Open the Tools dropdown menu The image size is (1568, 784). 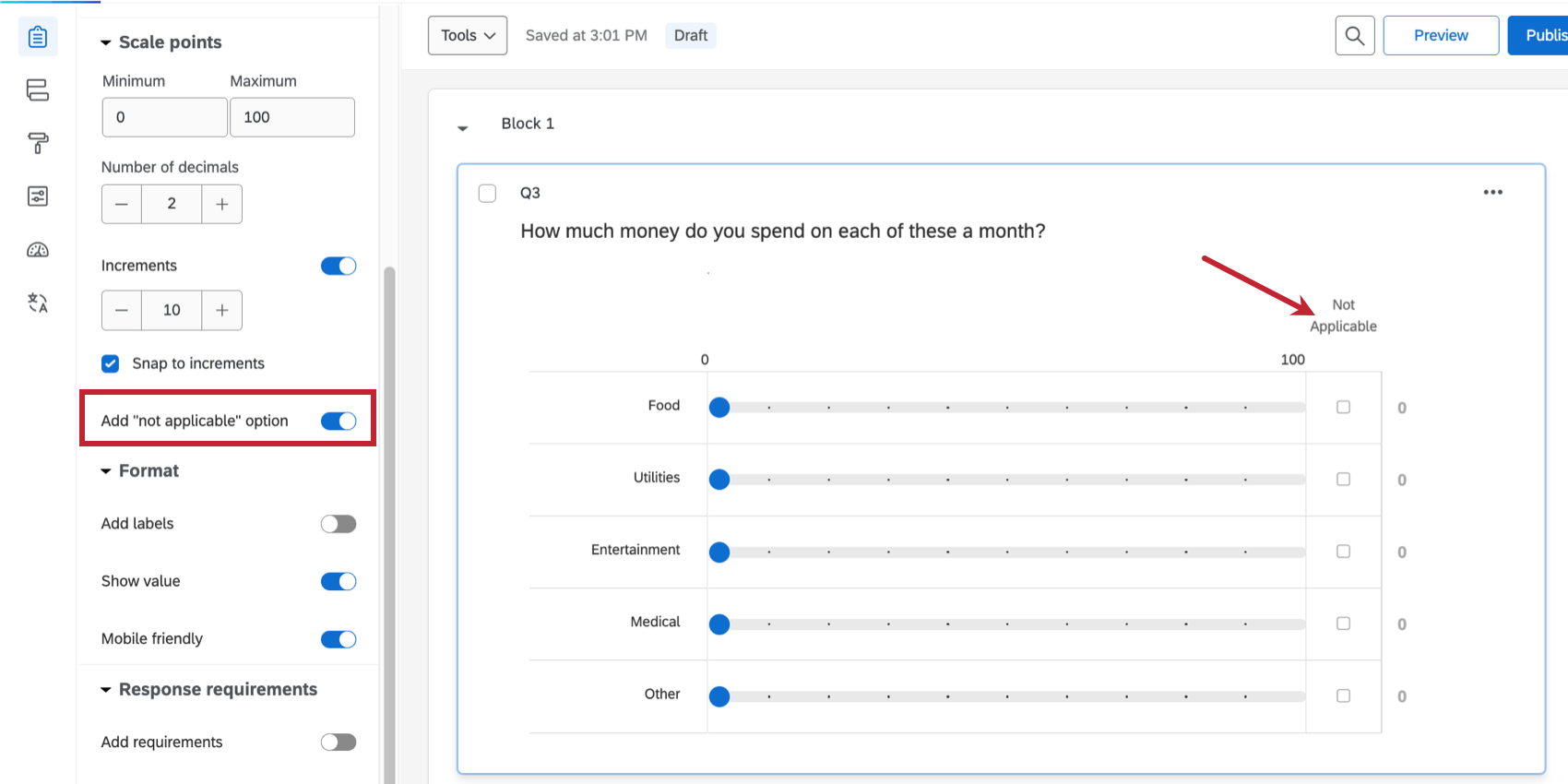[x=468, y=36]
